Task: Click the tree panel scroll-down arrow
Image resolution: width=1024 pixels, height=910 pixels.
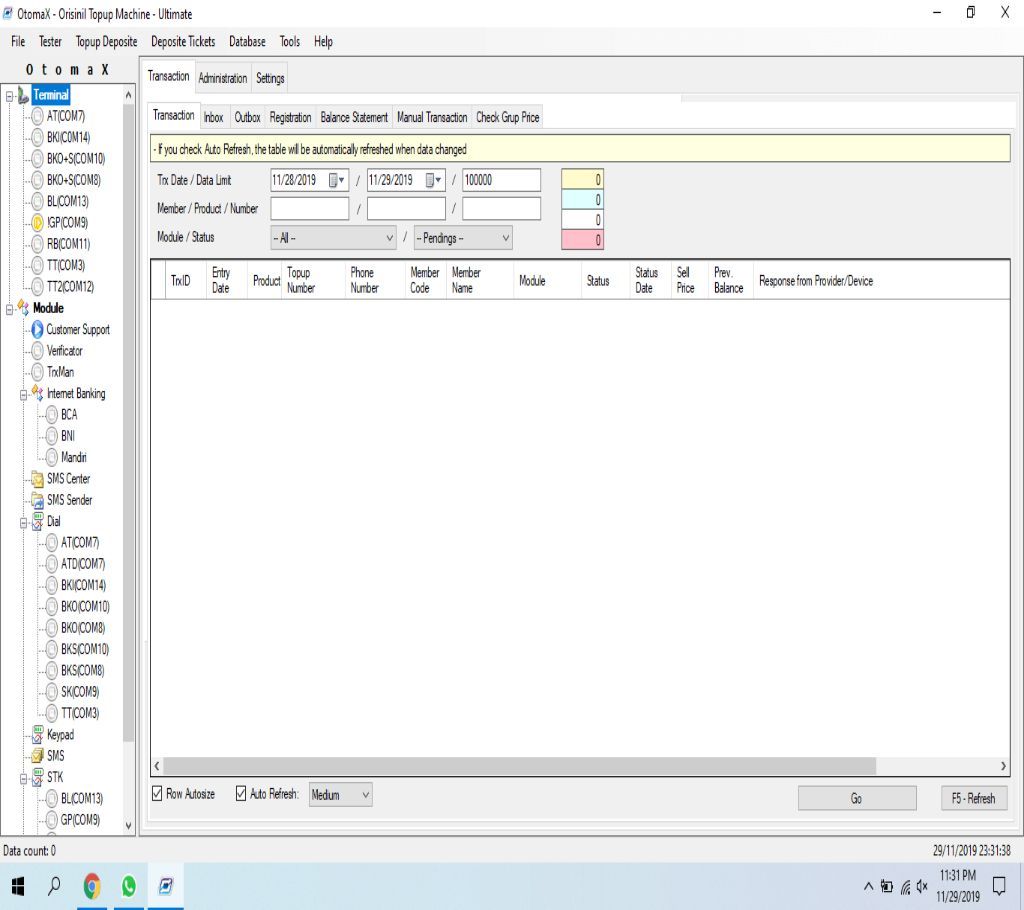Action: coord(128,825)
